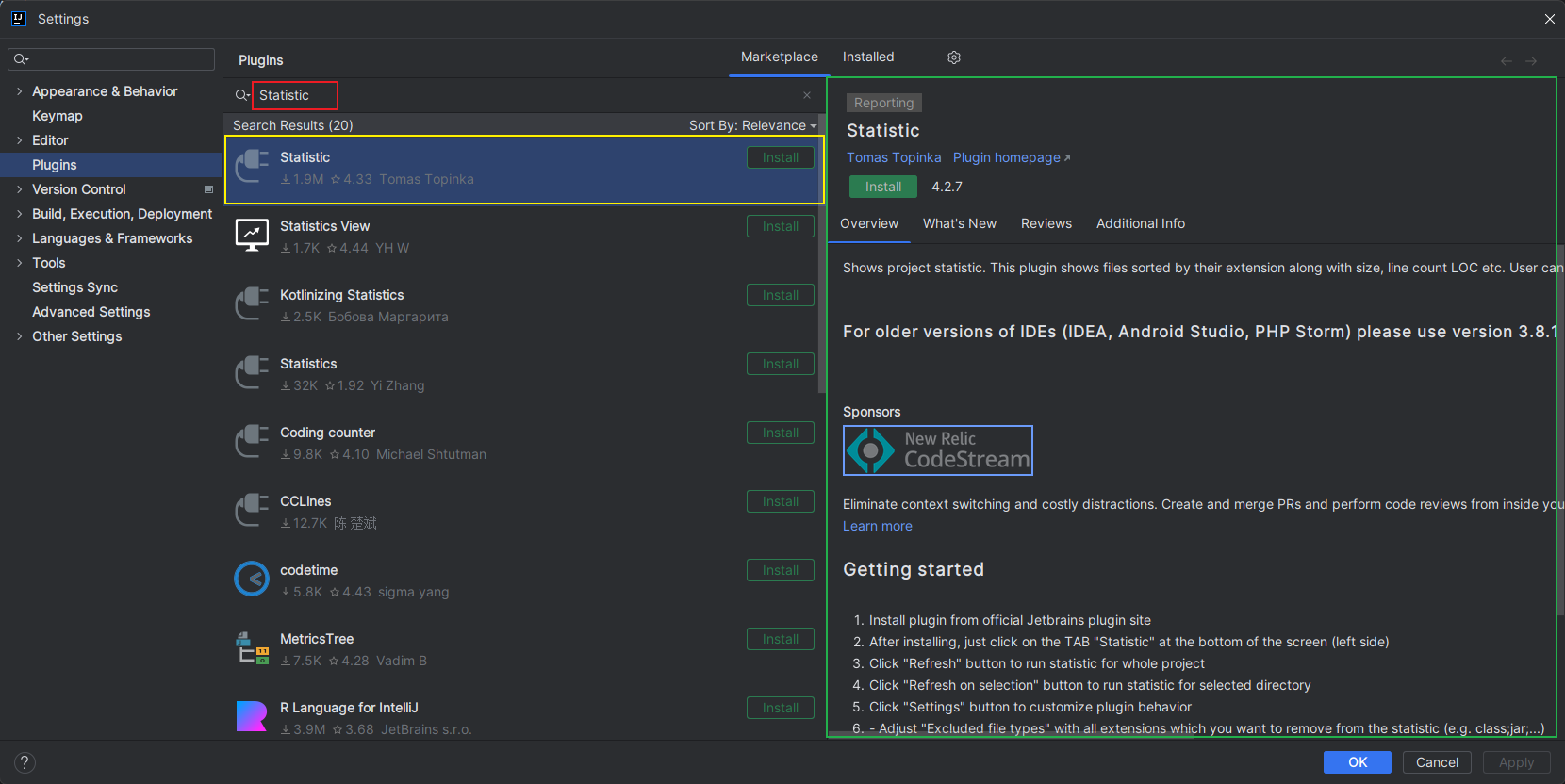Open the plugins gear settings menu

(x=954, y=57)
